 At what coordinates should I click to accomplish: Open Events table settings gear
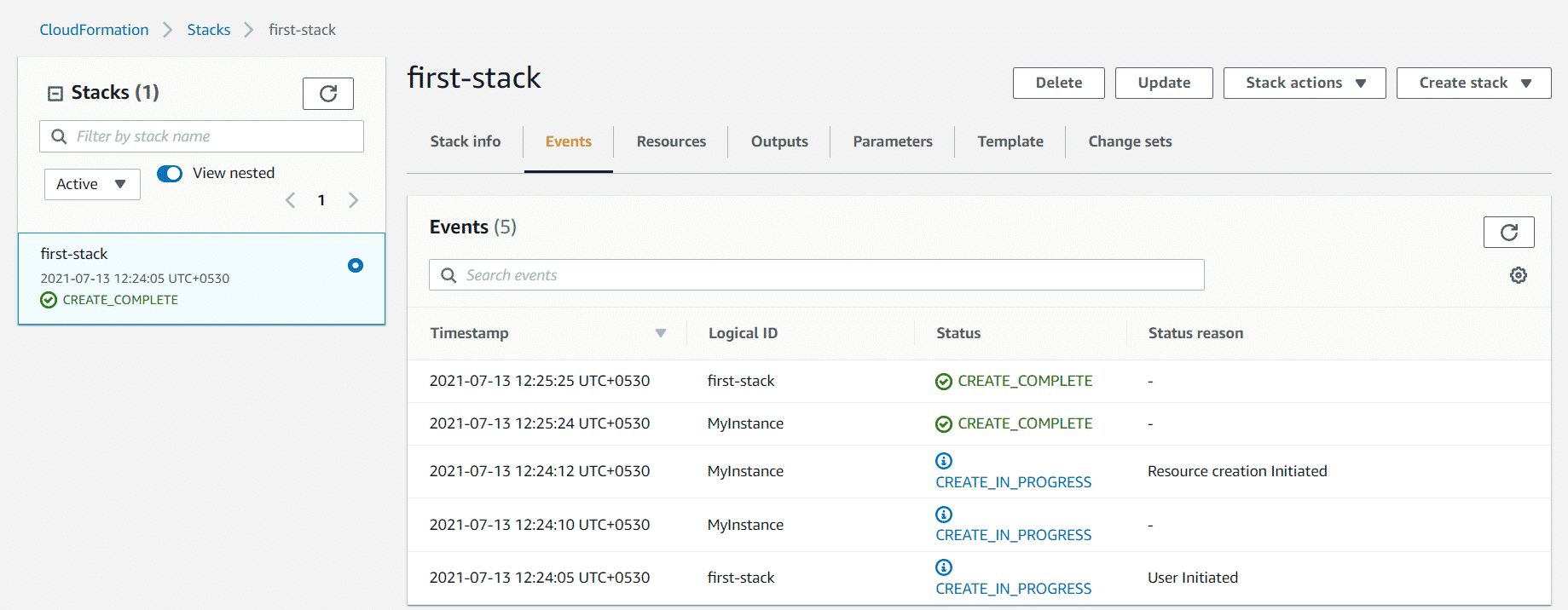(x=1519, y=275)
